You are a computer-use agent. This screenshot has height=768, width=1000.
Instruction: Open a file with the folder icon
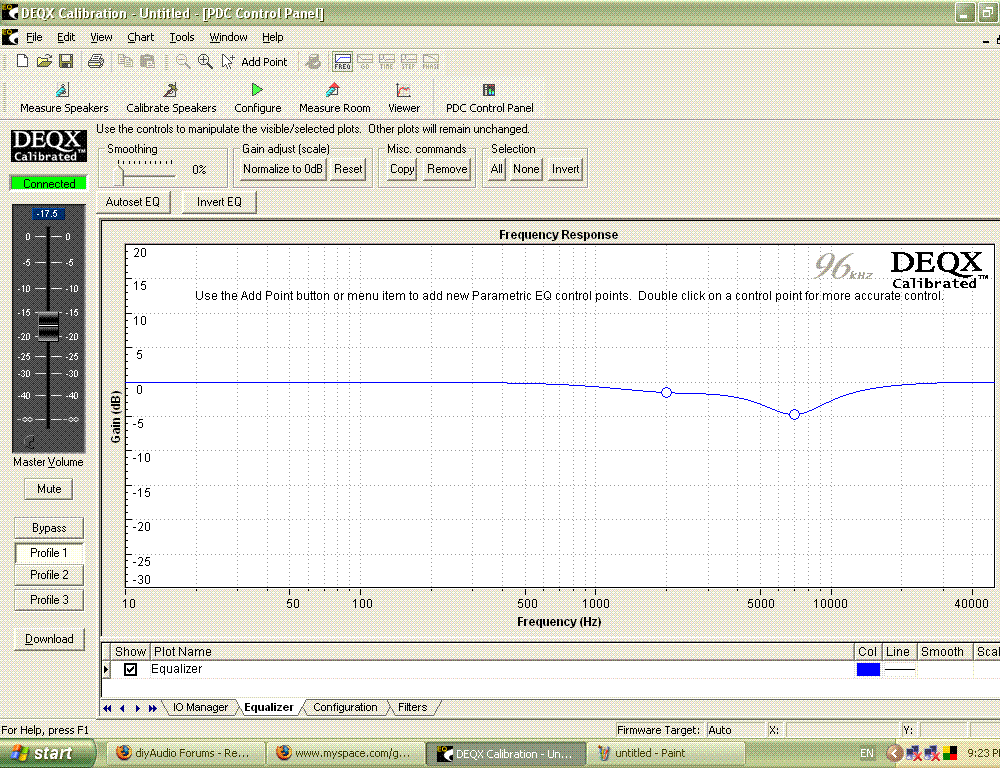coord(44,61)
